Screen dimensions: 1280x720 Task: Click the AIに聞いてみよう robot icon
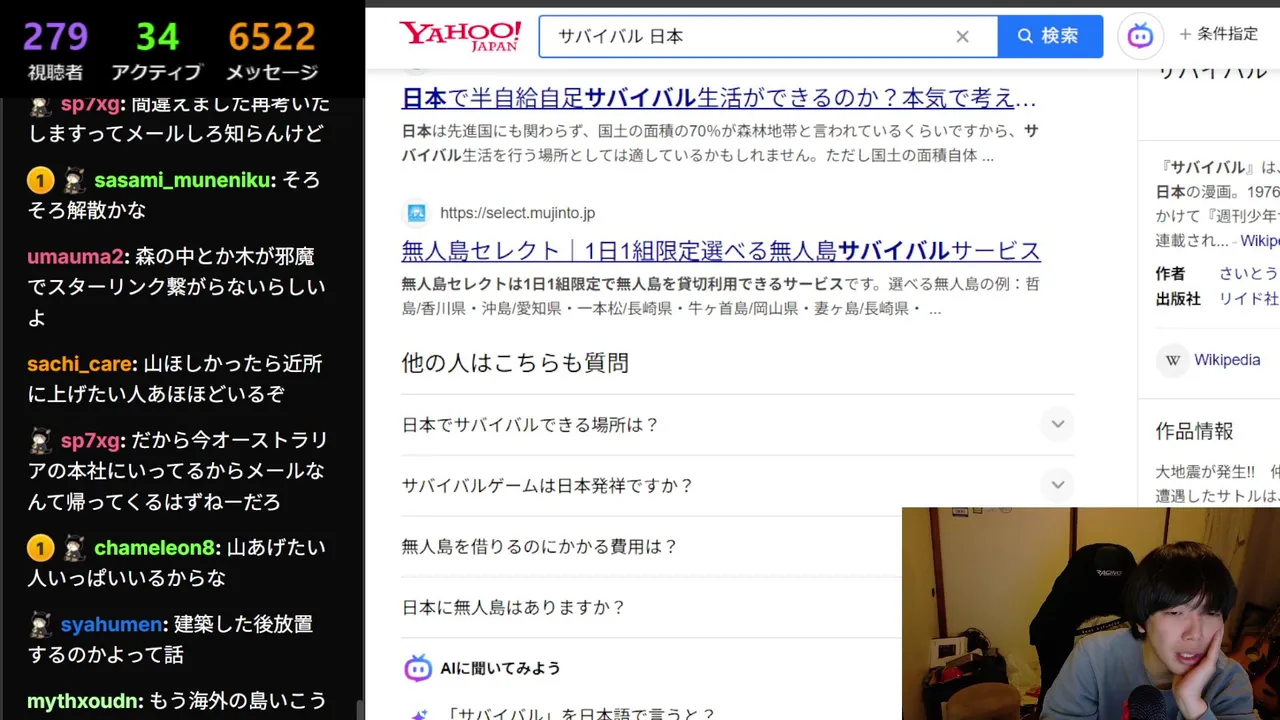click(418, 668)
